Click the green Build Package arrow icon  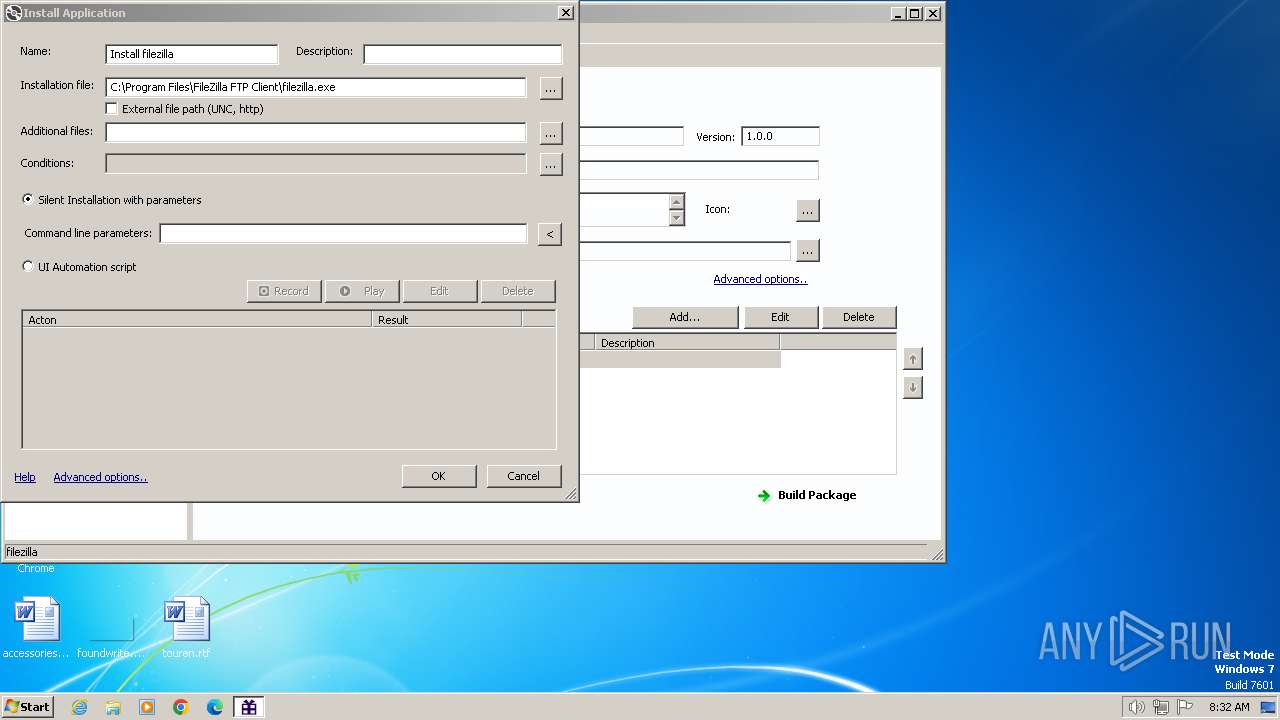[x=764, y=495]
